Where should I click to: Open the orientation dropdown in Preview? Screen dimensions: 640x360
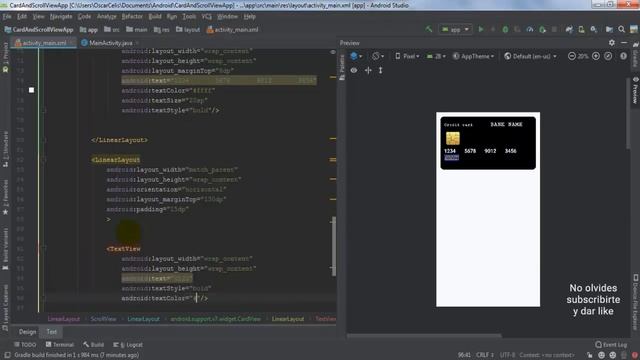[x=378, y=56]
